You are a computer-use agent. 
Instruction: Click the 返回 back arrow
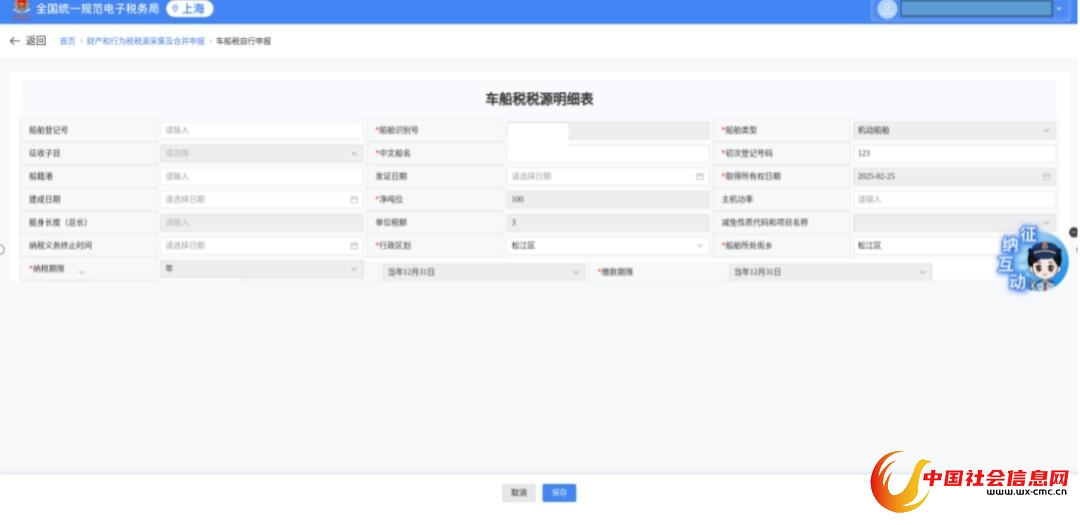(x=15, y=41)
